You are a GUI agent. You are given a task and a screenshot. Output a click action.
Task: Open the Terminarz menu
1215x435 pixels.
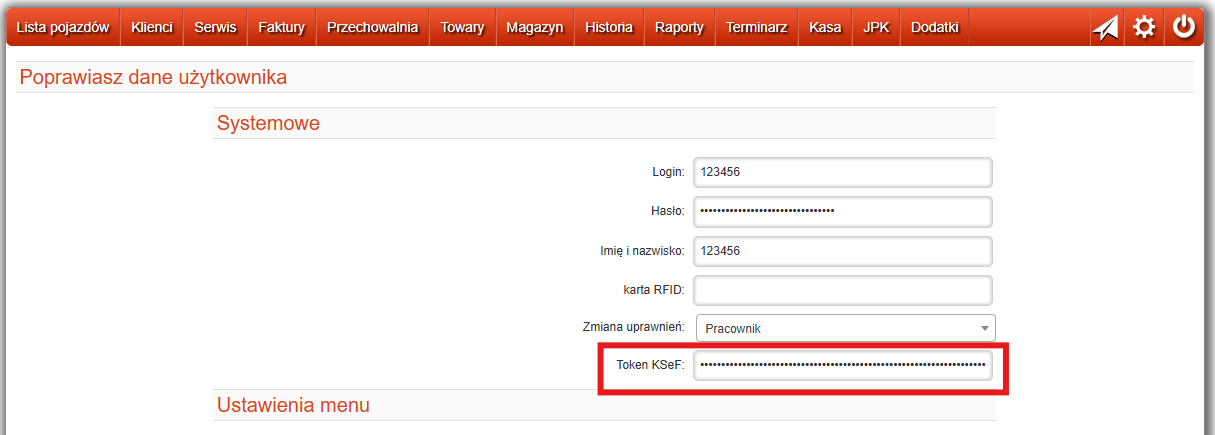click(x=756, y=28)
